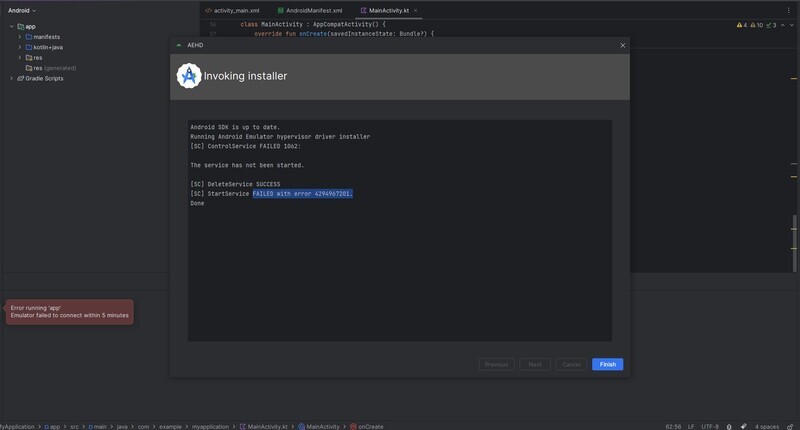Select the res (generated) tree item
This screenshot has width=800, height=430.
point(51,68)
